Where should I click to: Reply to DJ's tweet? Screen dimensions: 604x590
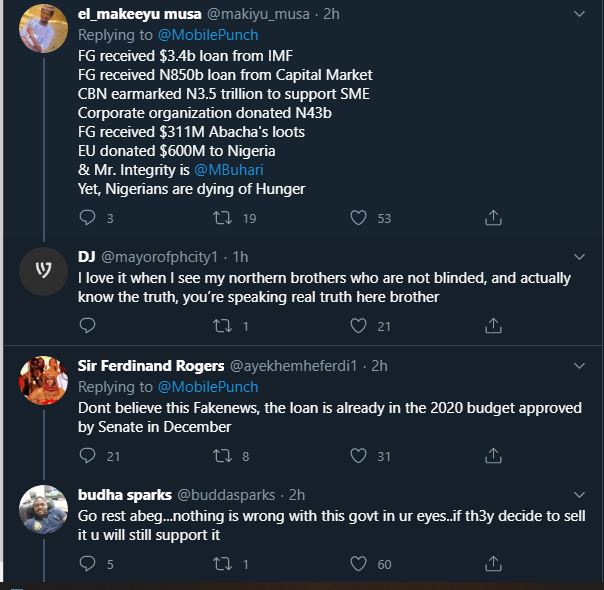pyautogui.click(x=87, y=325)
